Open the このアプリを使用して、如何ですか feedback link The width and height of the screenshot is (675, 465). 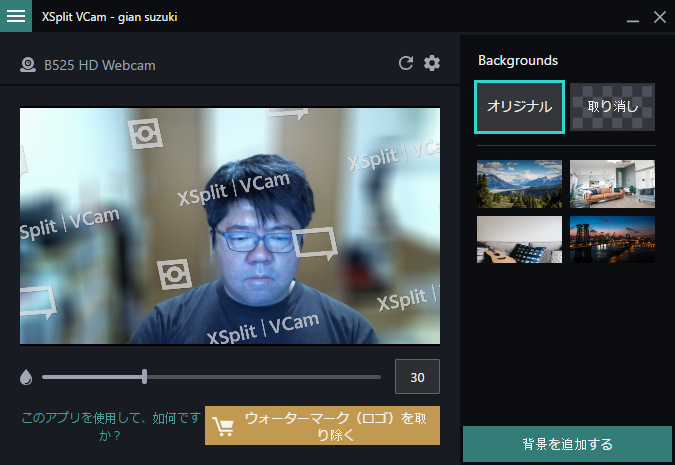[x=111, y=426]
